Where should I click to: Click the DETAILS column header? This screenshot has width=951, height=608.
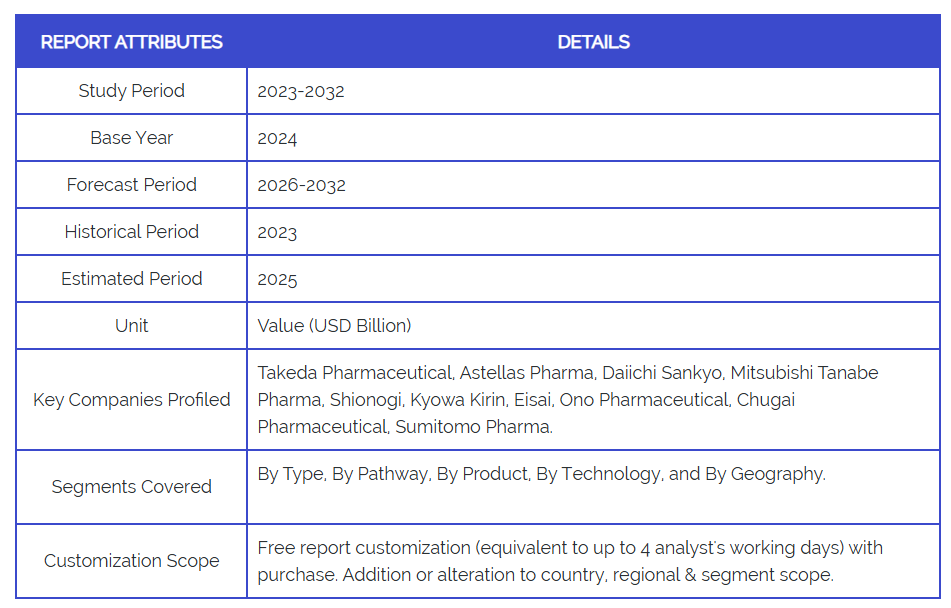tap(593, 42)
